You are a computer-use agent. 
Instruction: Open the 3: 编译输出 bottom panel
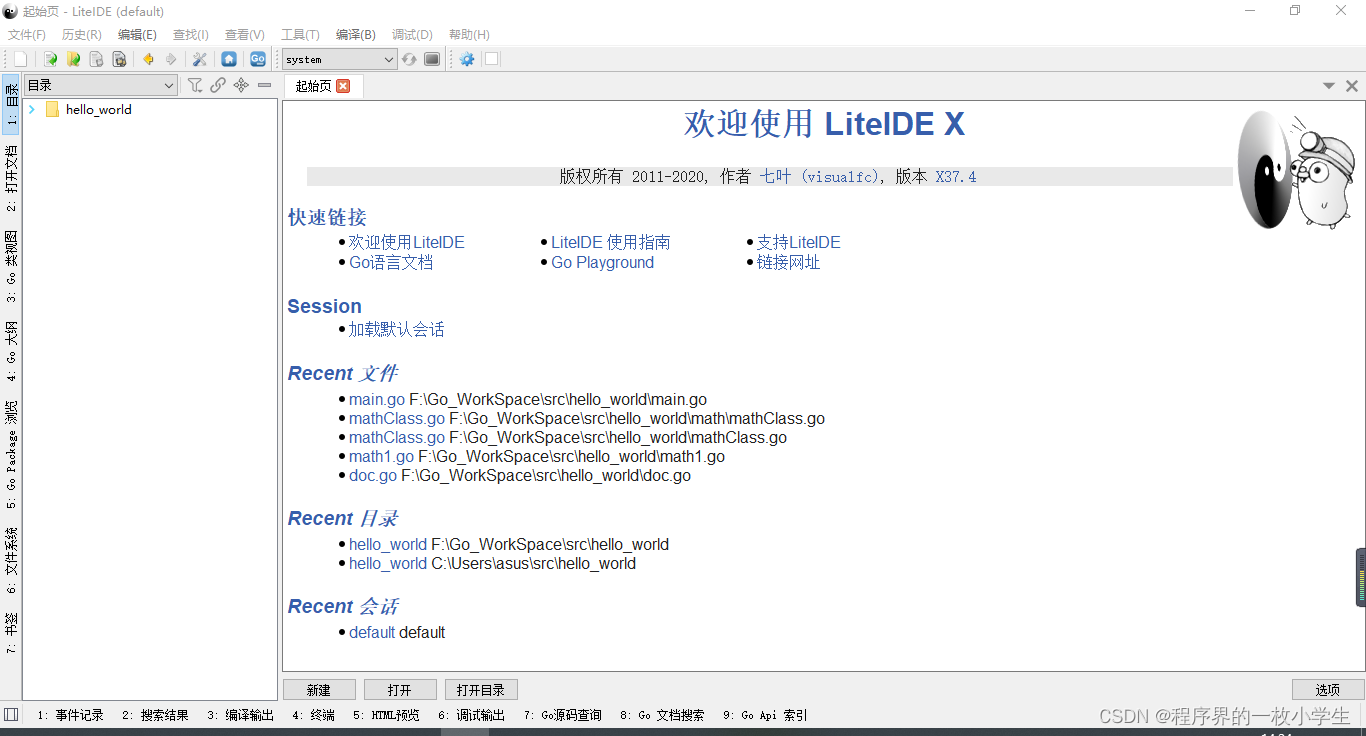240,715
